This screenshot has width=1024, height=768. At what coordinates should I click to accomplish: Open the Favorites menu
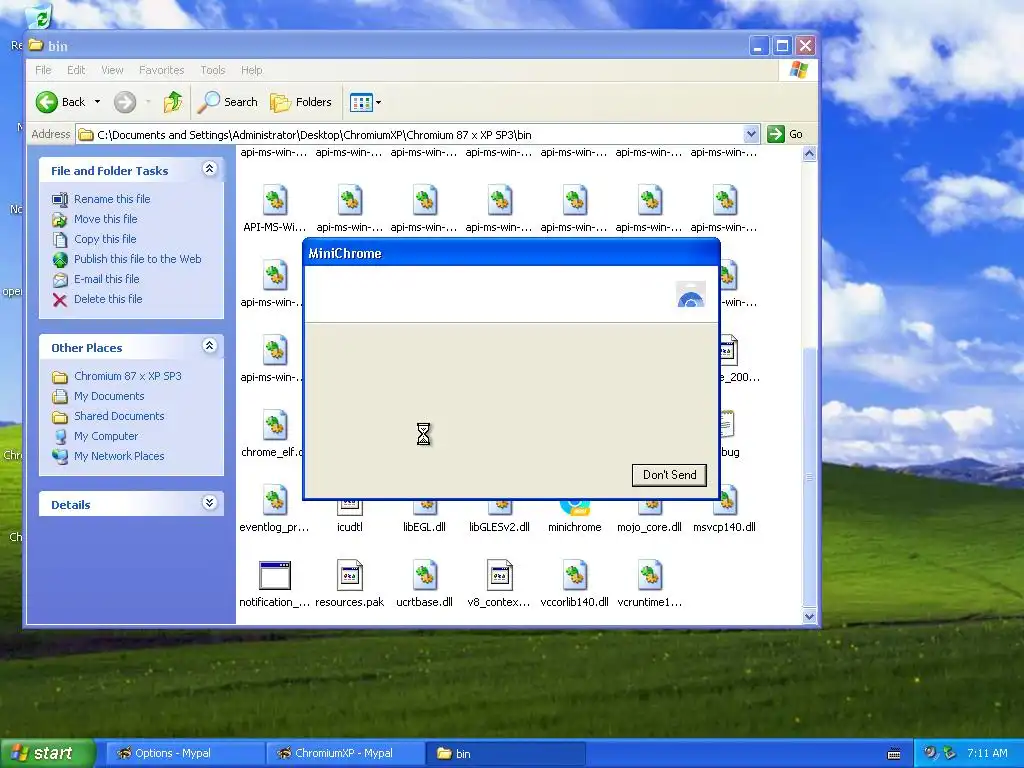point(161,70)
